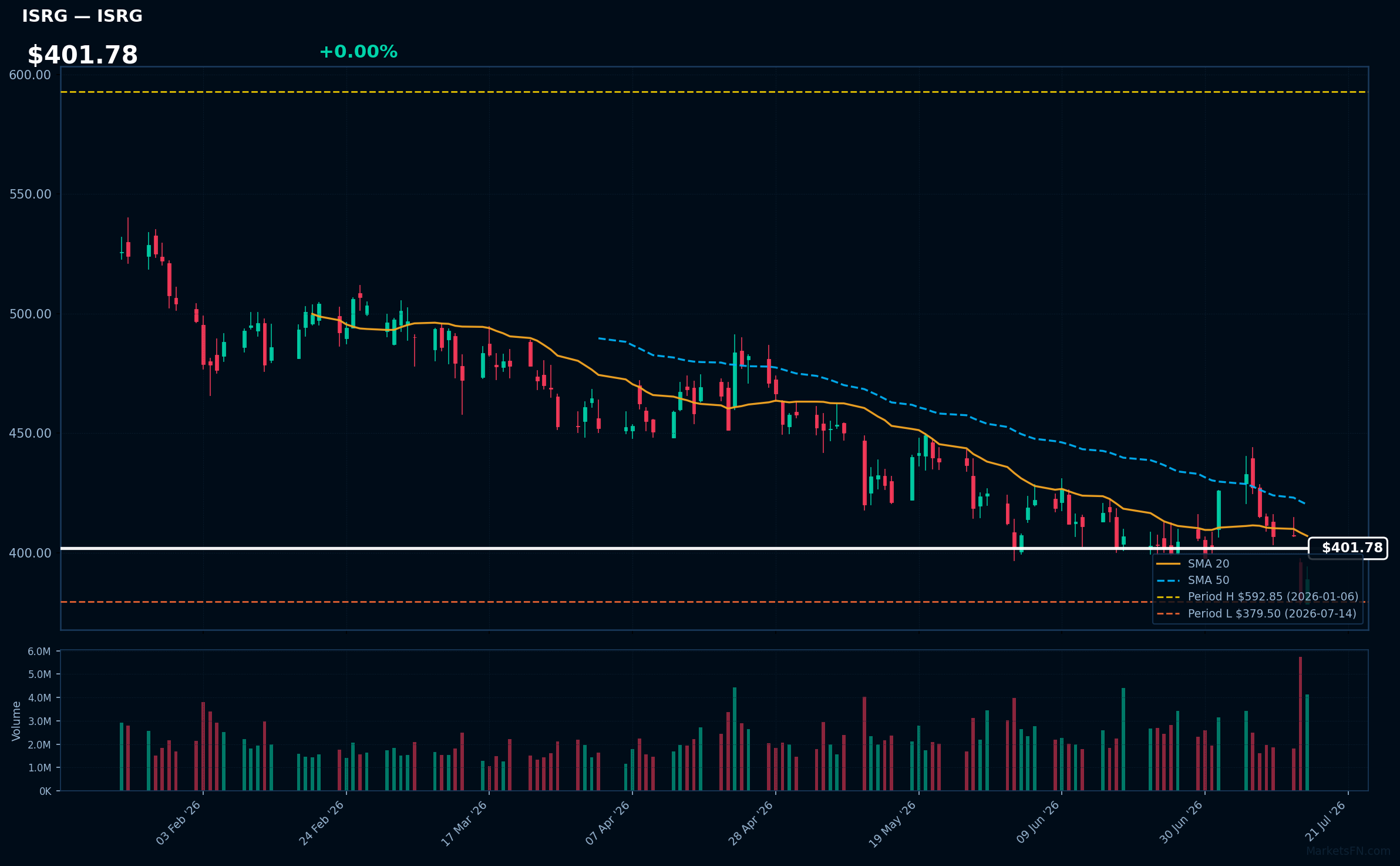
Task: Click Period H $592.85 legend entry
Action: point(1257,597)
